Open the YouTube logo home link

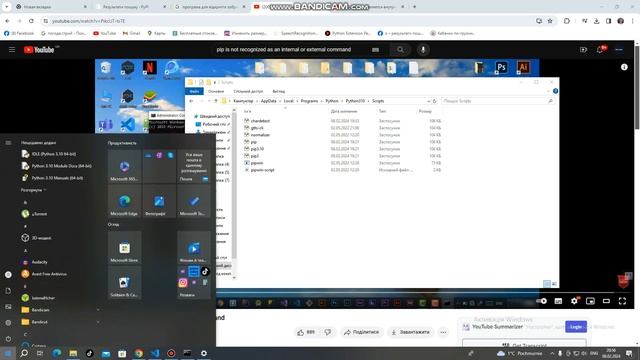coord(39,50)
